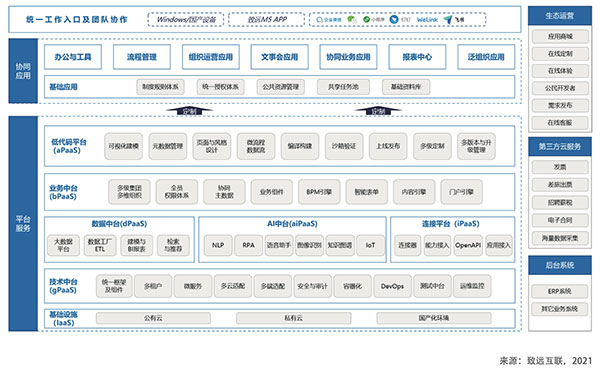Open the 流程管理 application box
The height and width of the screenshot is (370, 600).
(142, 57)
